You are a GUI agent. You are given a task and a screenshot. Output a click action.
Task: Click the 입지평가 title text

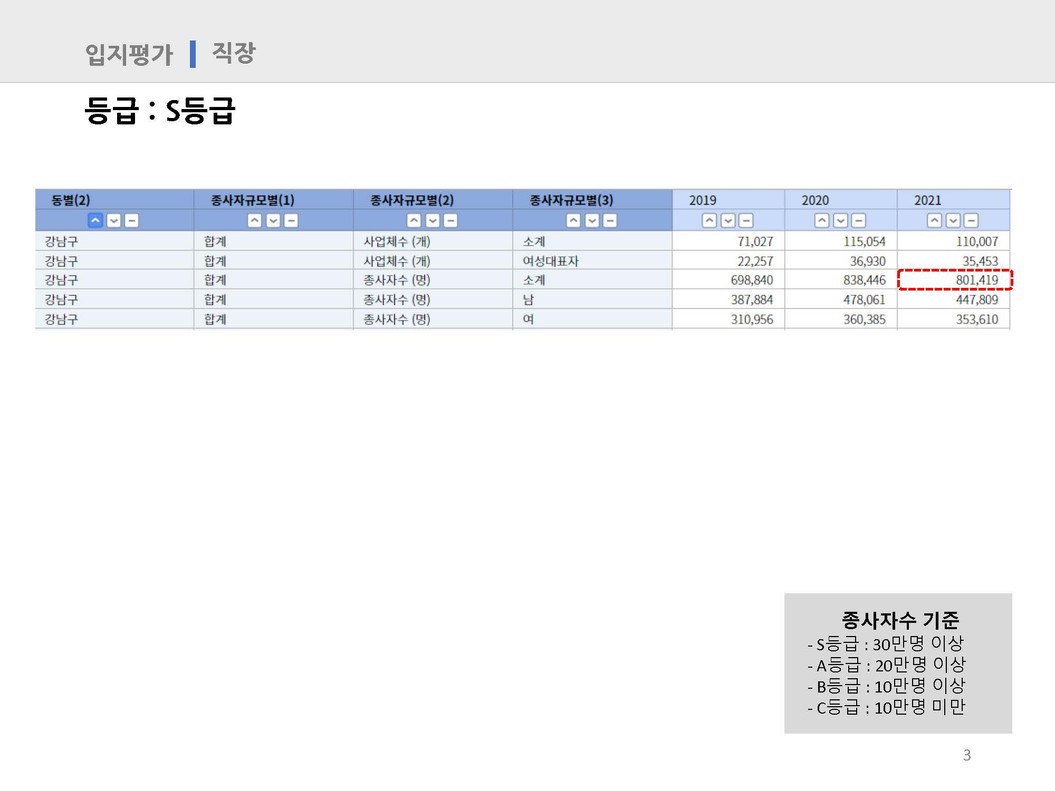[x=129, y=54]
